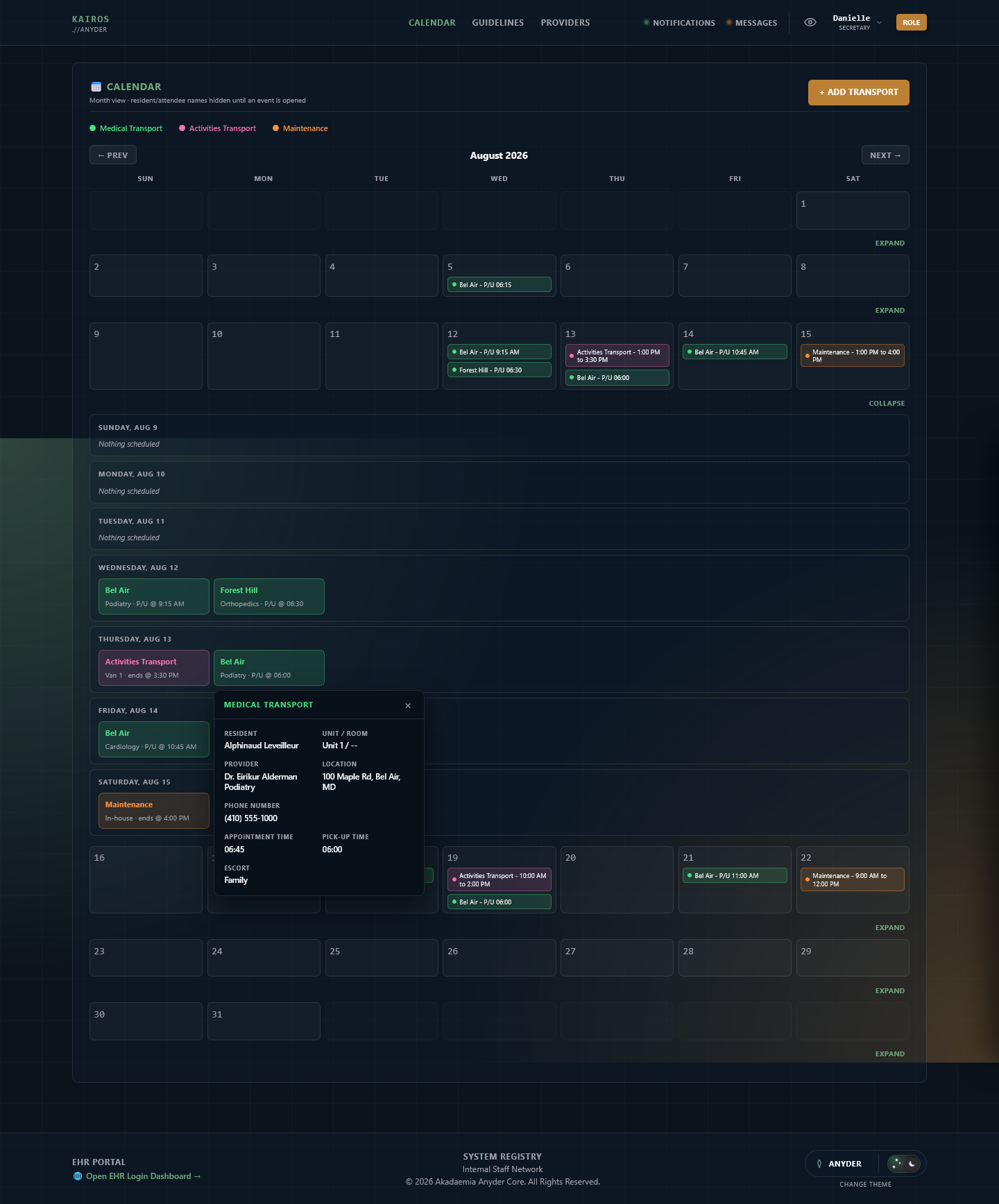The height and width of the screenshot is (1204, 999).
Task: Expand the week of August 30–31
Action: click(889, 1054)
